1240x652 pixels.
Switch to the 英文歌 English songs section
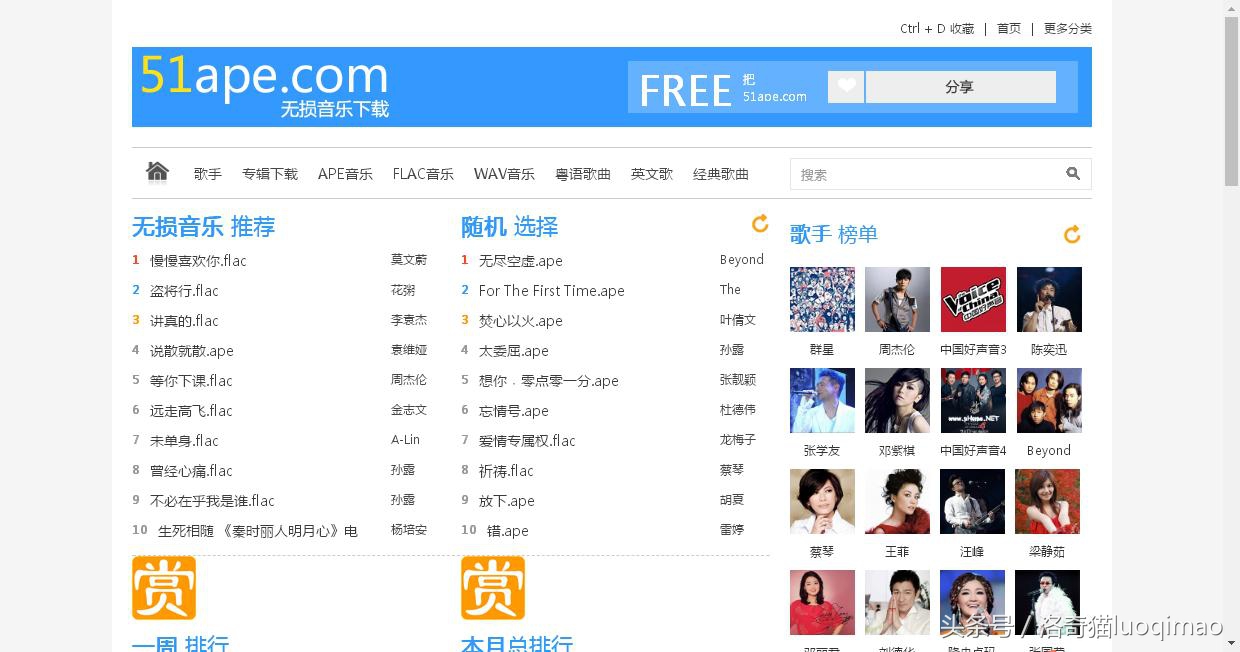(x=651, y=173)
